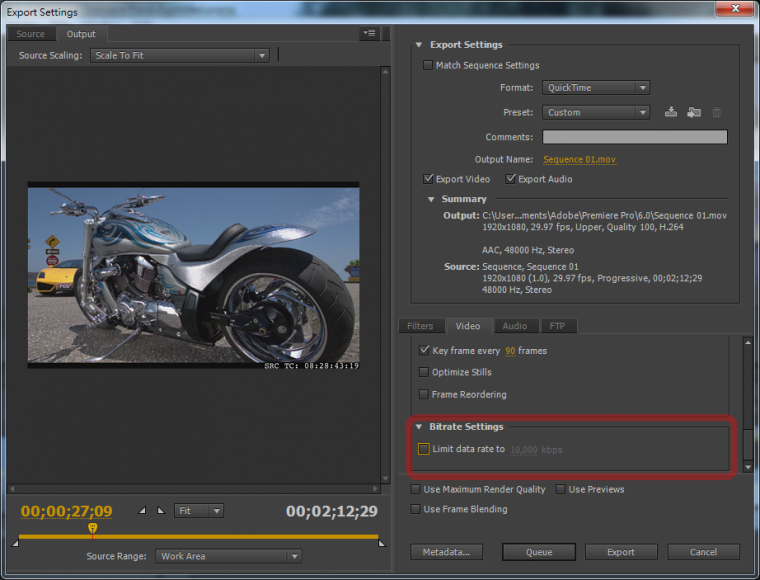
Task: Click the Set Out Point triangle icon
Action: tap(160, 511)
